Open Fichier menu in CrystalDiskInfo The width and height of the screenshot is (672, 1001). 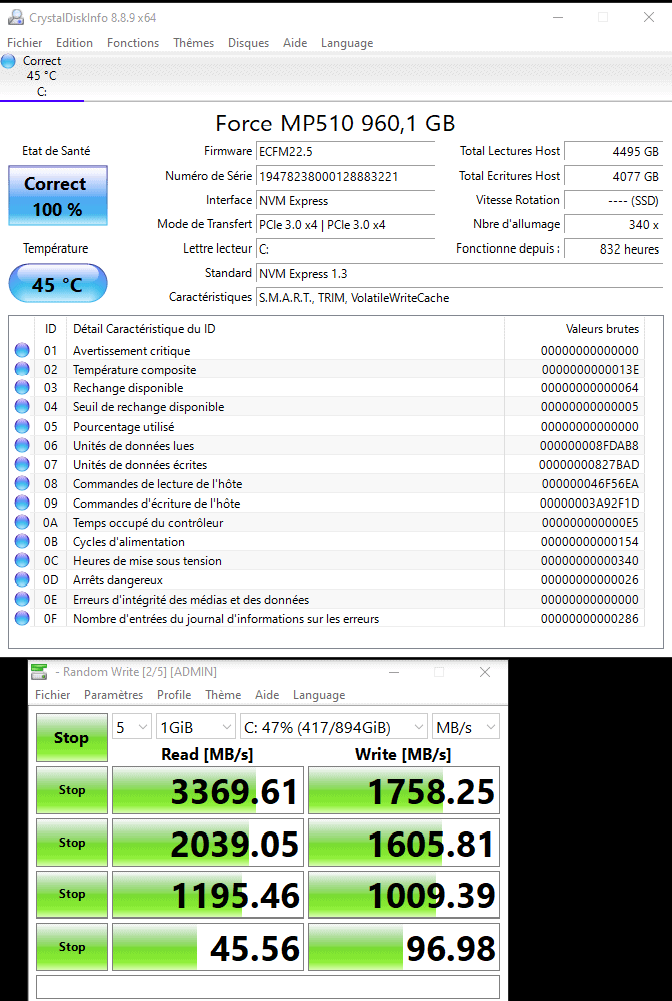click(x=24, y=43)
